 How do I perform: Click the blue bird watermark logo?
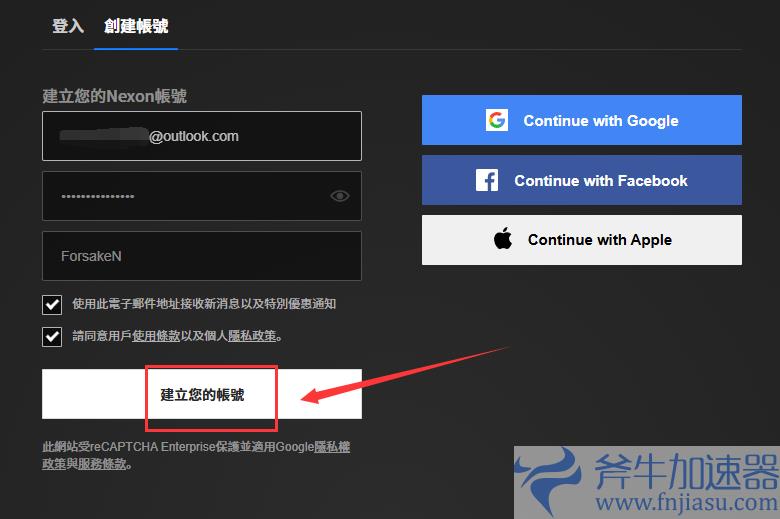548,480
